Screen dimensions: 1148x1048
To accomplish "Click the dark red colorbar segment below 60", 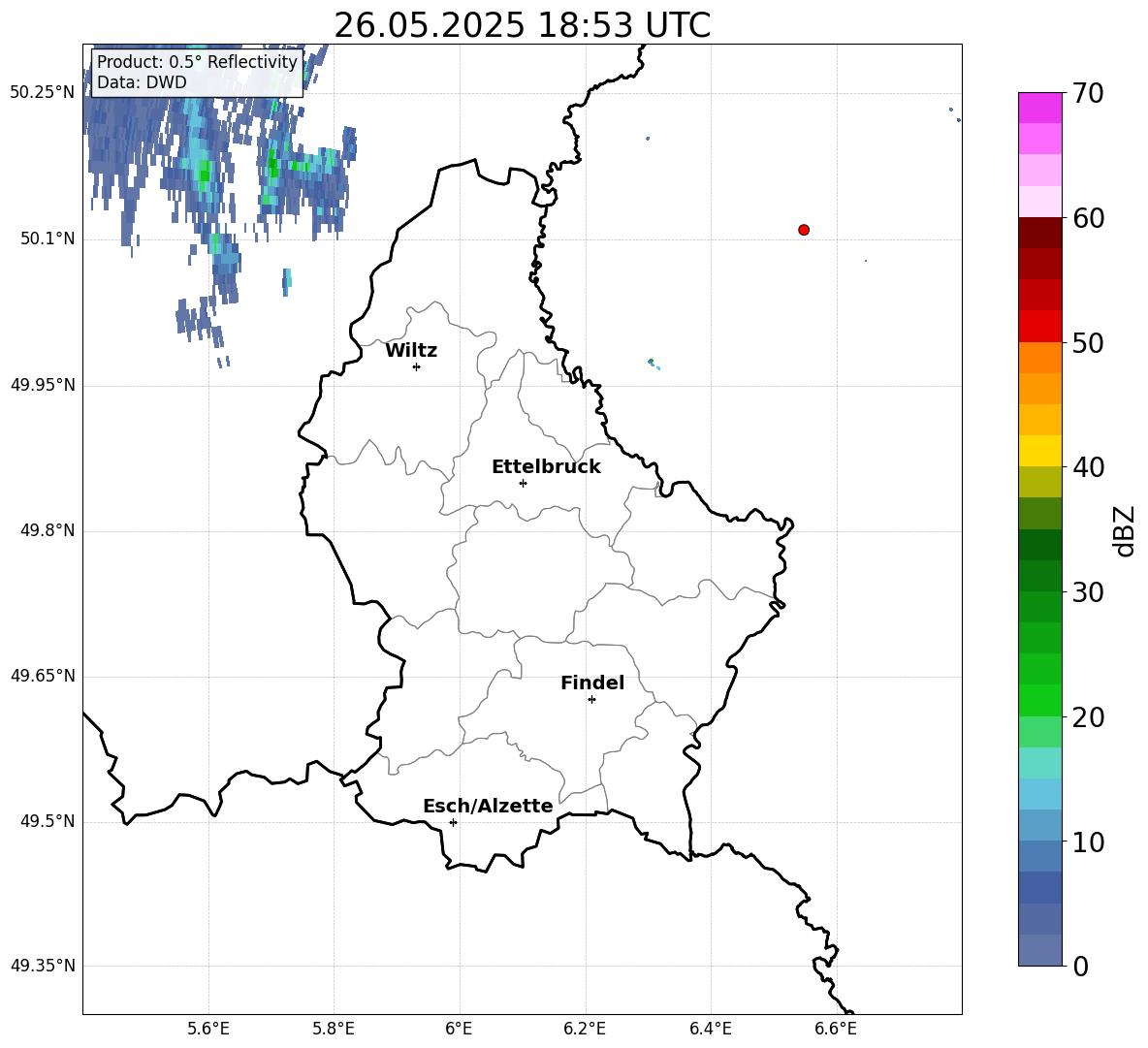I will coord(1040,233).
